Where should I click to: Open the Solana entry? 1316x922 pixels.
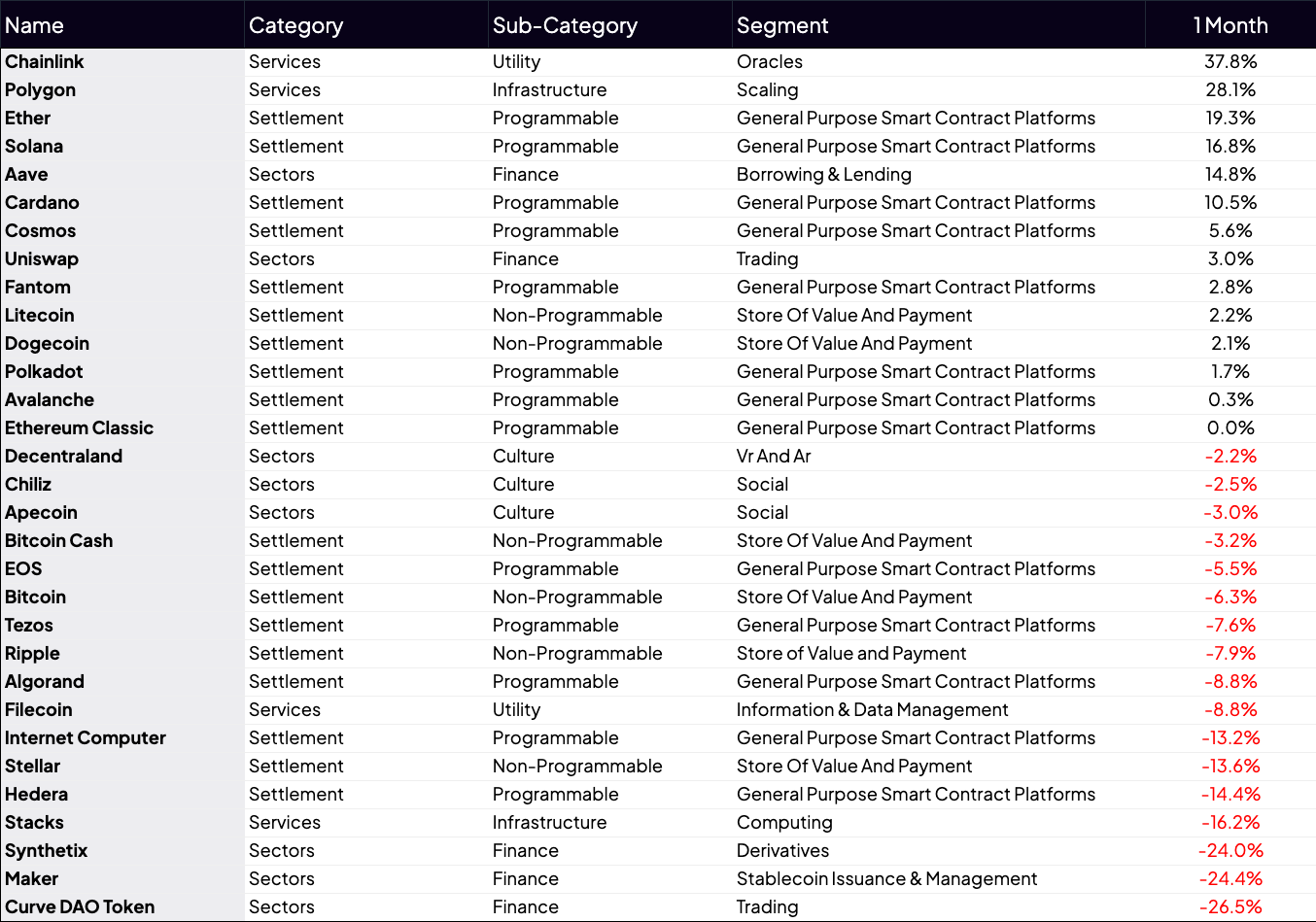[x=34, y=146]
